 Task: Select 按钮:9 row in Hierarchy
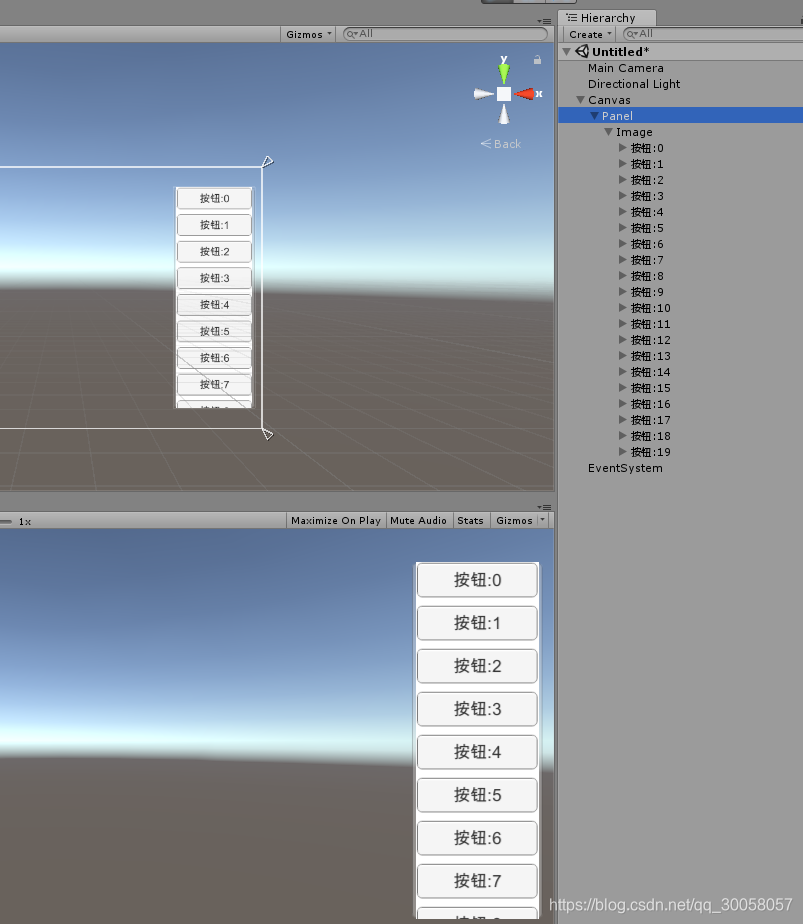680,292
